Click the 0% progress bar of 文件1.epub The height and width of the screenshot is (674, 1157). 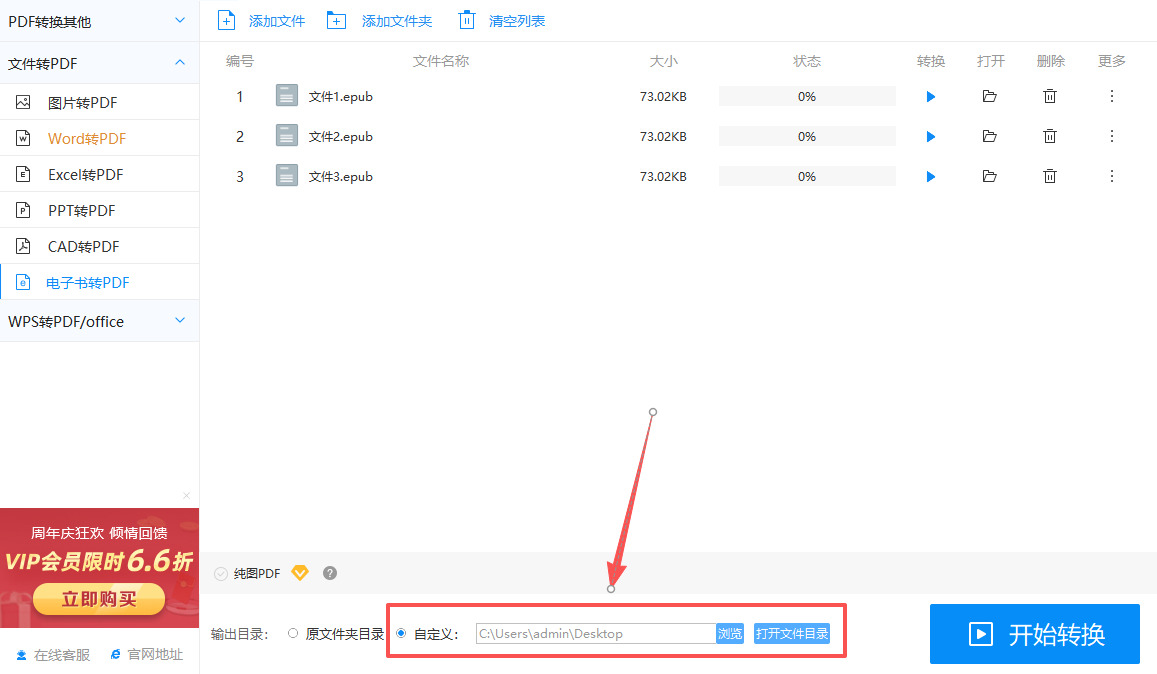[807, 97]
